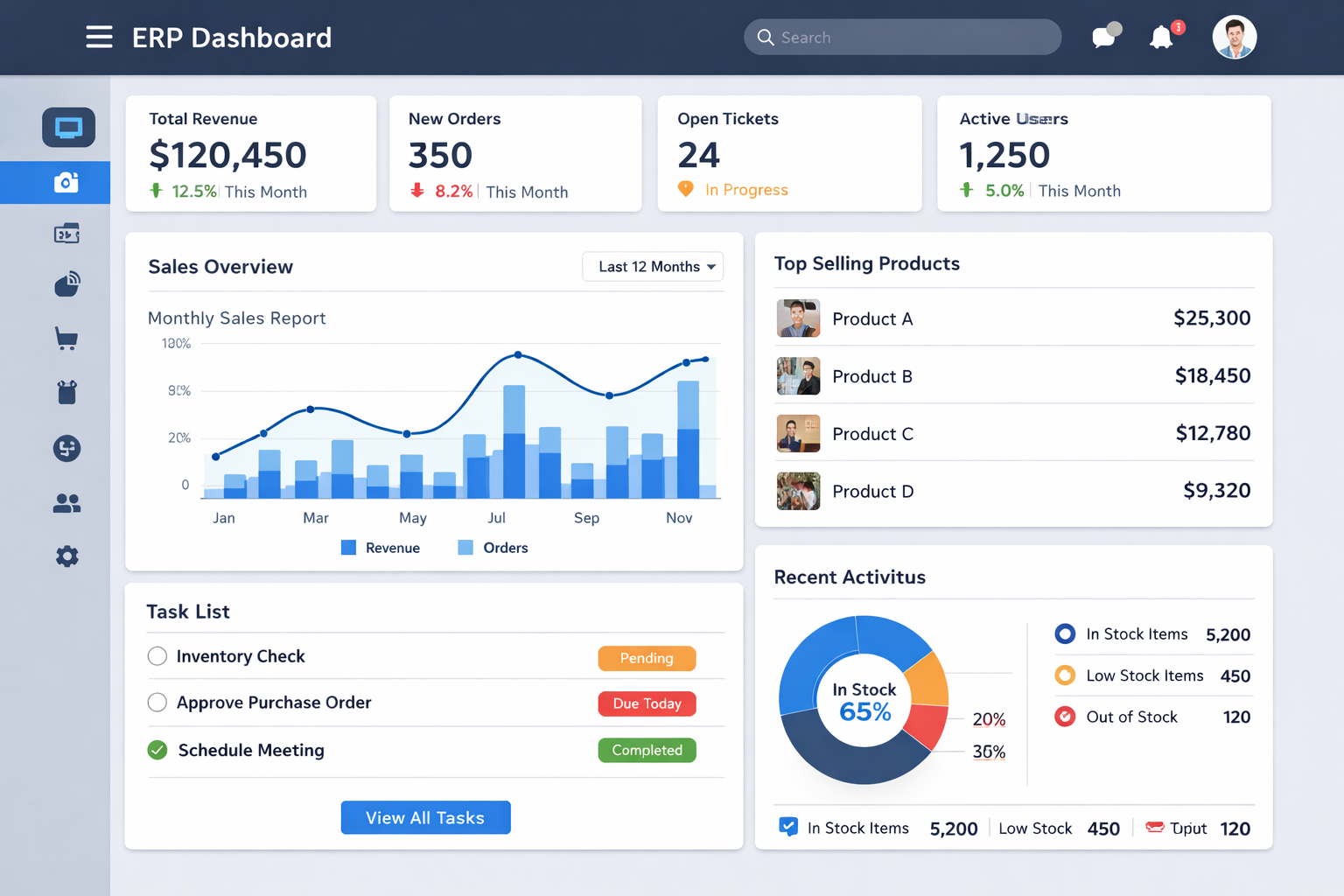The image size is (1344, 896).
Task: Open the chat messages icon in header
Action: click(x=1104, y=37)
